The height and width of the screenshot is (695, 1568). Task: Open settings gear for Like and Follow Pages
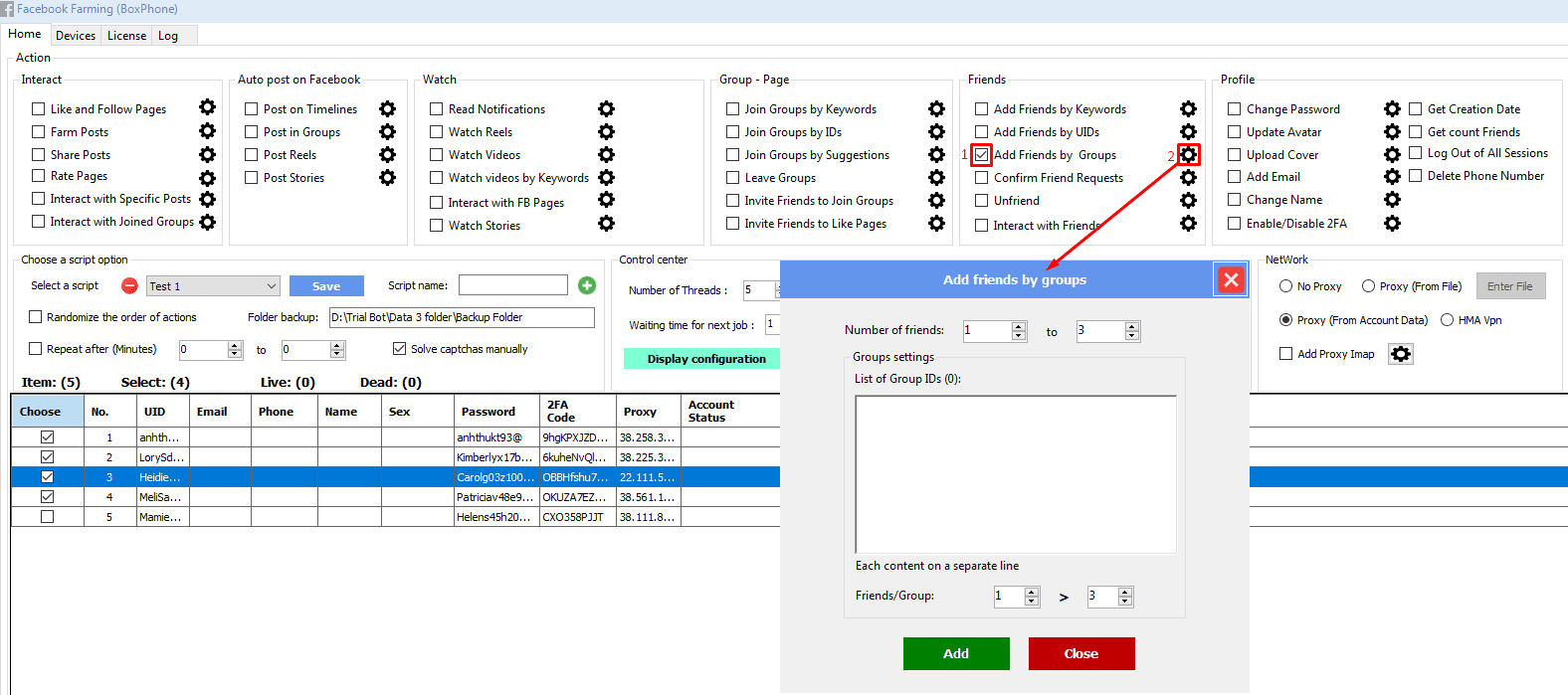(x=207, y=107)
